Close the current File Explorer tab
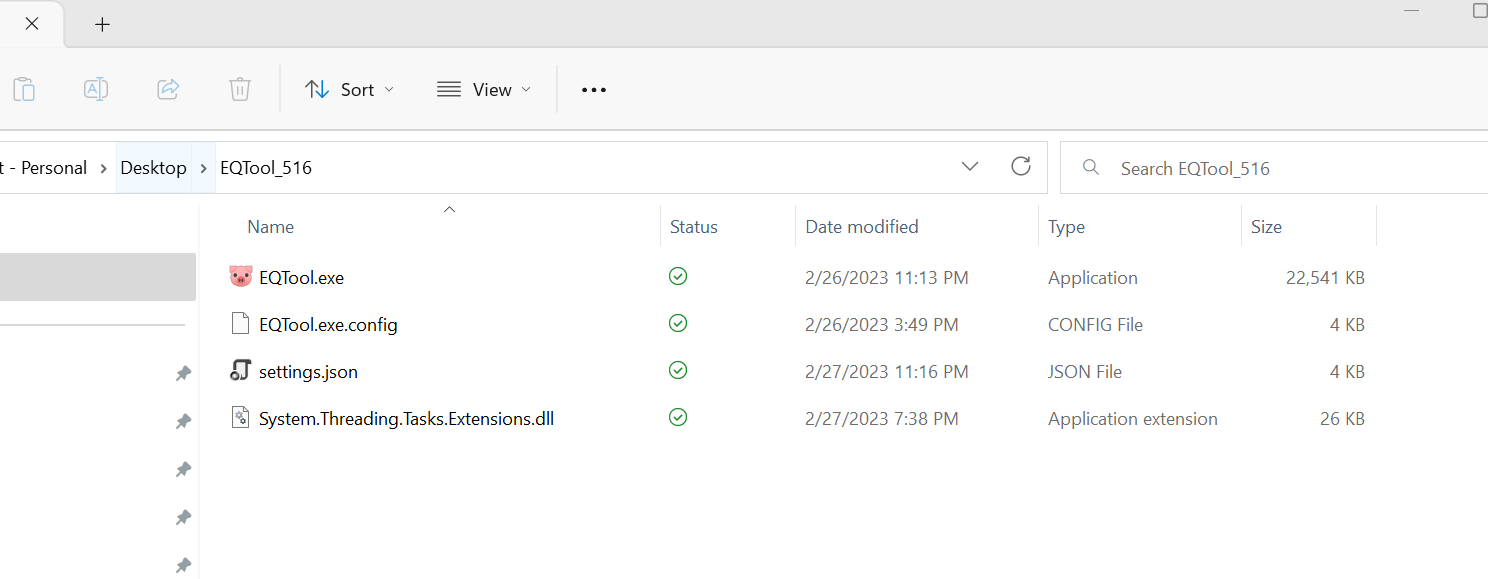 point(32,24)
